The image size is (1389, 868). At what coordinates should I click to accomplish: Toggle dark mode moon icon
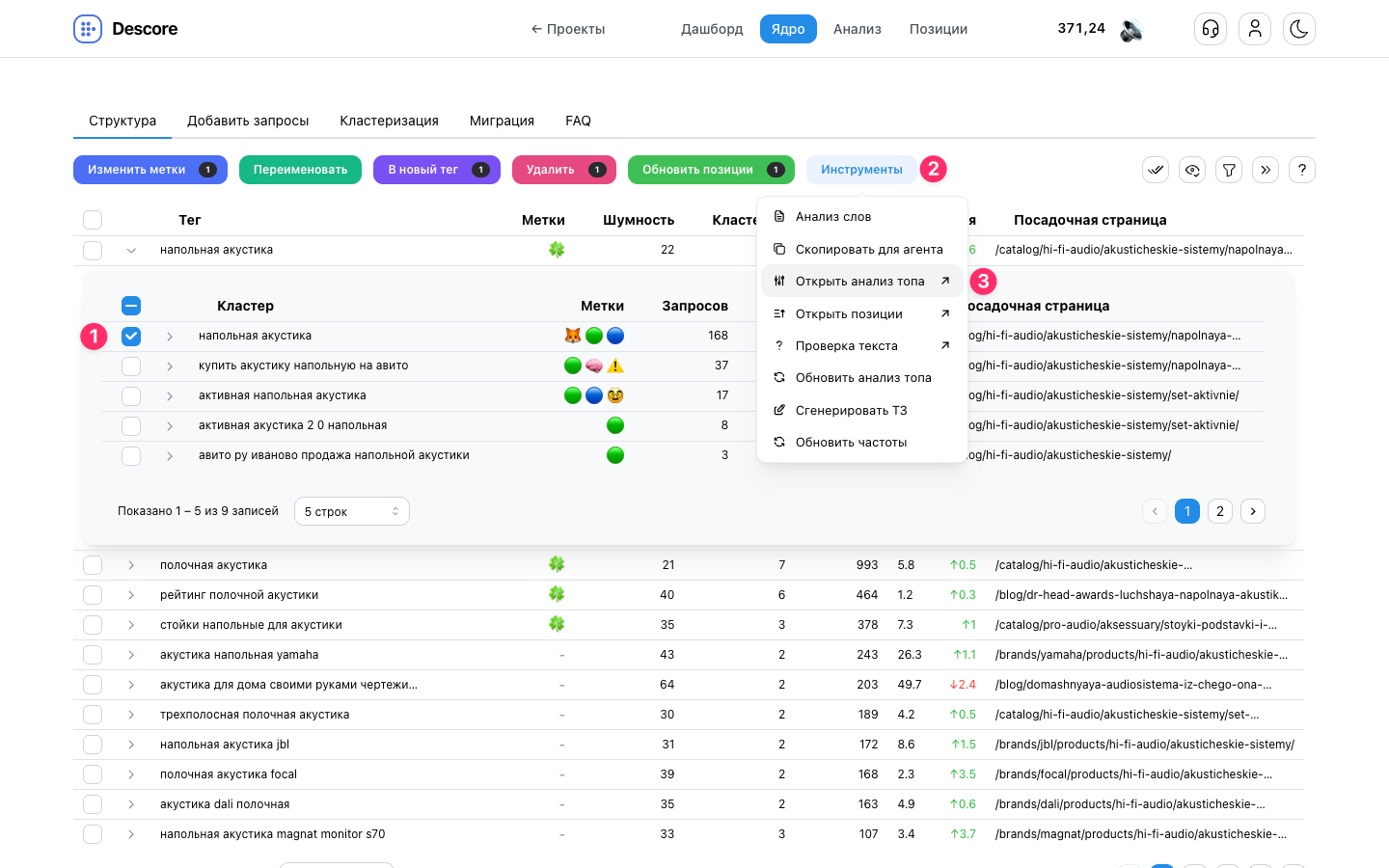[1299, 29]
